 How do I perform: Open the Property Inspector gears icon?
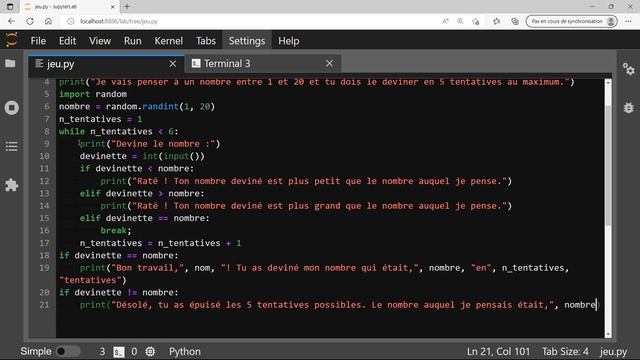629,69
